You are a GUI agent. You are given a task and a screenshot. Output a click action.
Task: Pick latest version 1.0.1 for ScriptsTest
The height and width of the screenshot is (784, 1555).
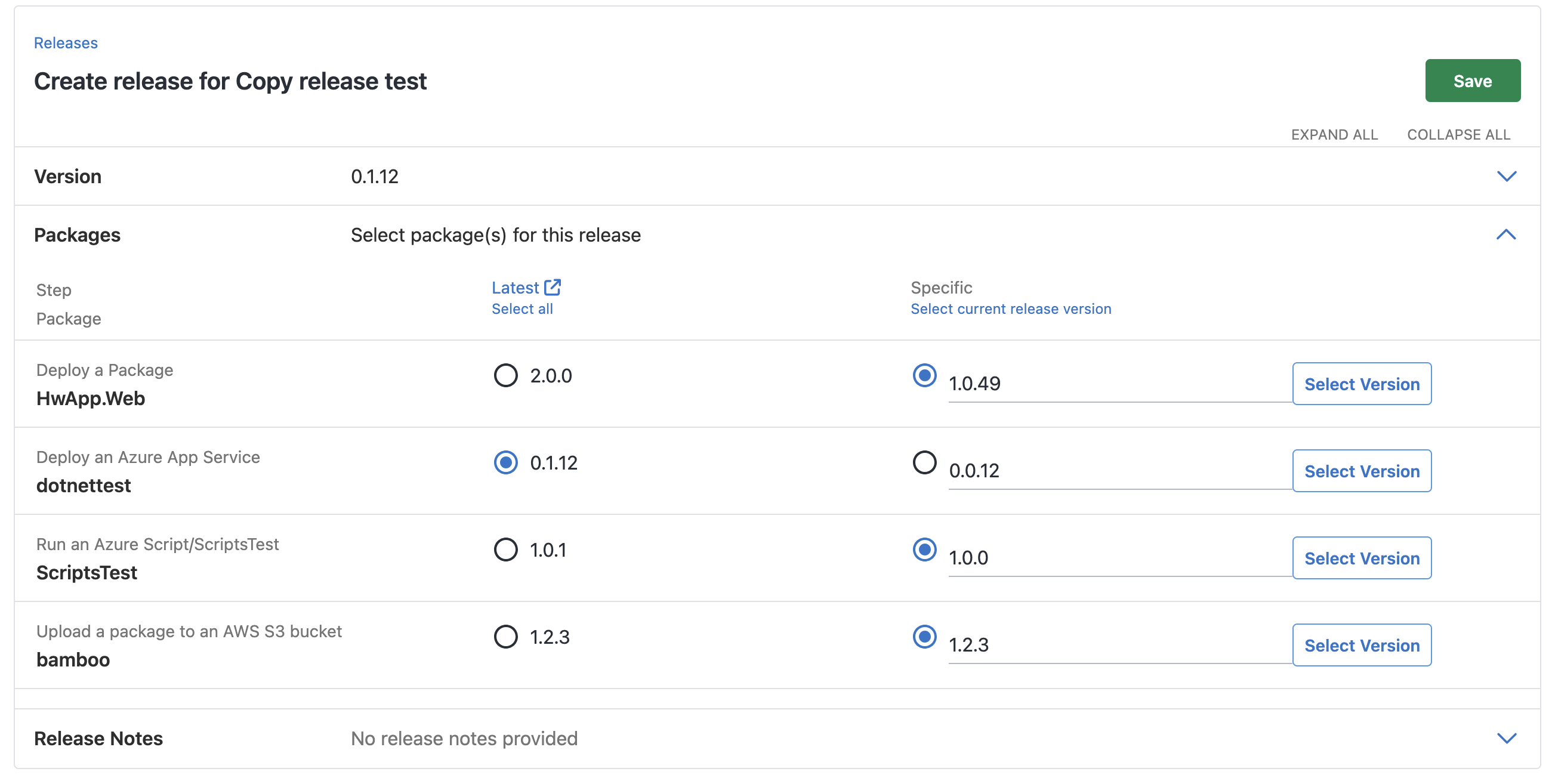pos(505,550)
